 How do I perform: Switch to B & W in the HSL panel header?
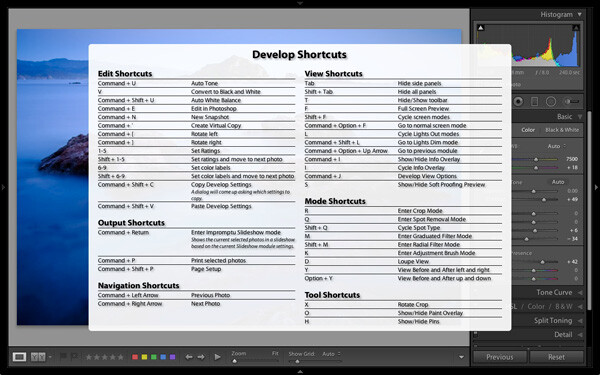[x=564, y=307]
